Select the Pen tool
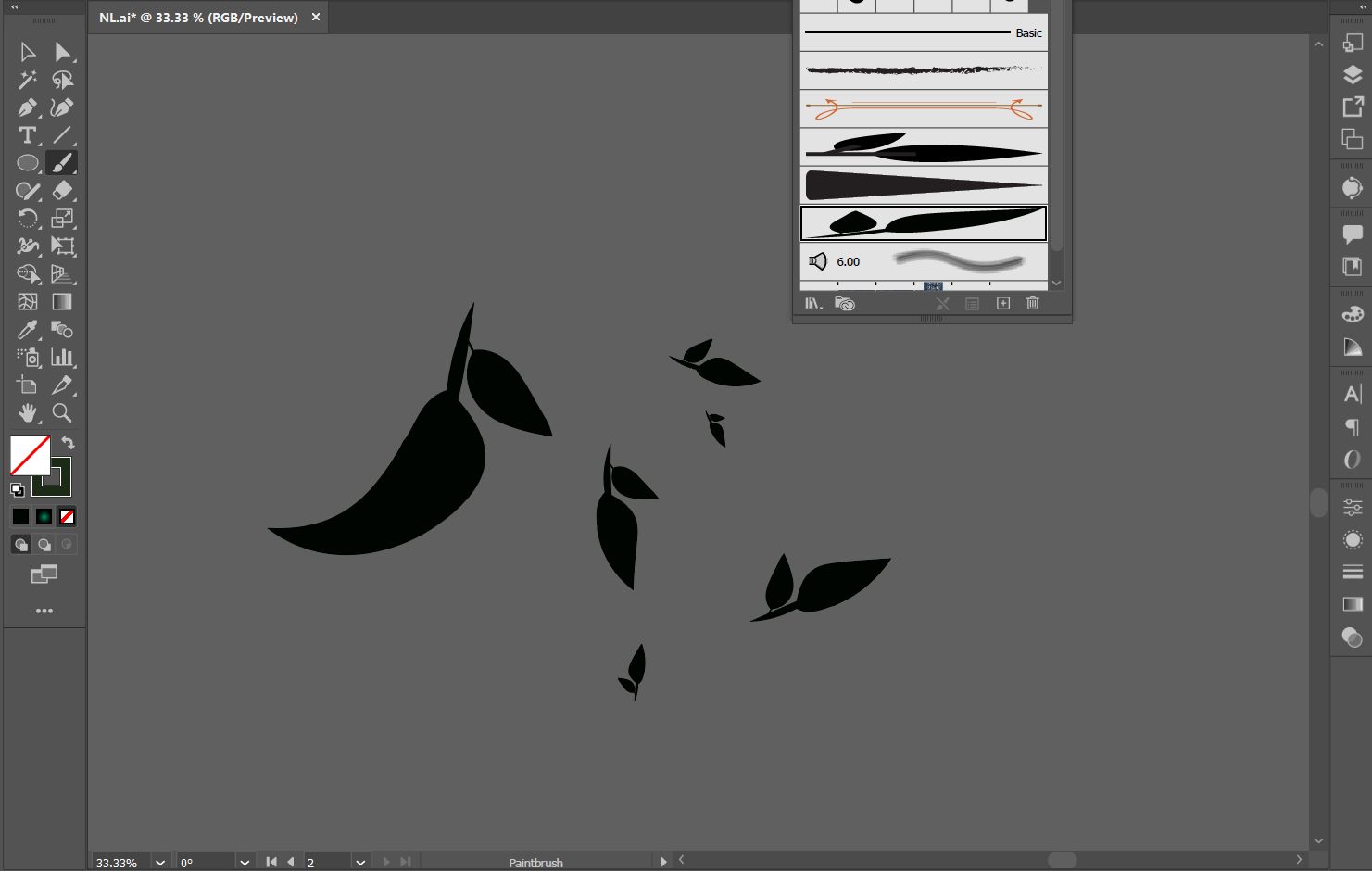The height and width of the screenshot is (871, 1372). (27, 107)
